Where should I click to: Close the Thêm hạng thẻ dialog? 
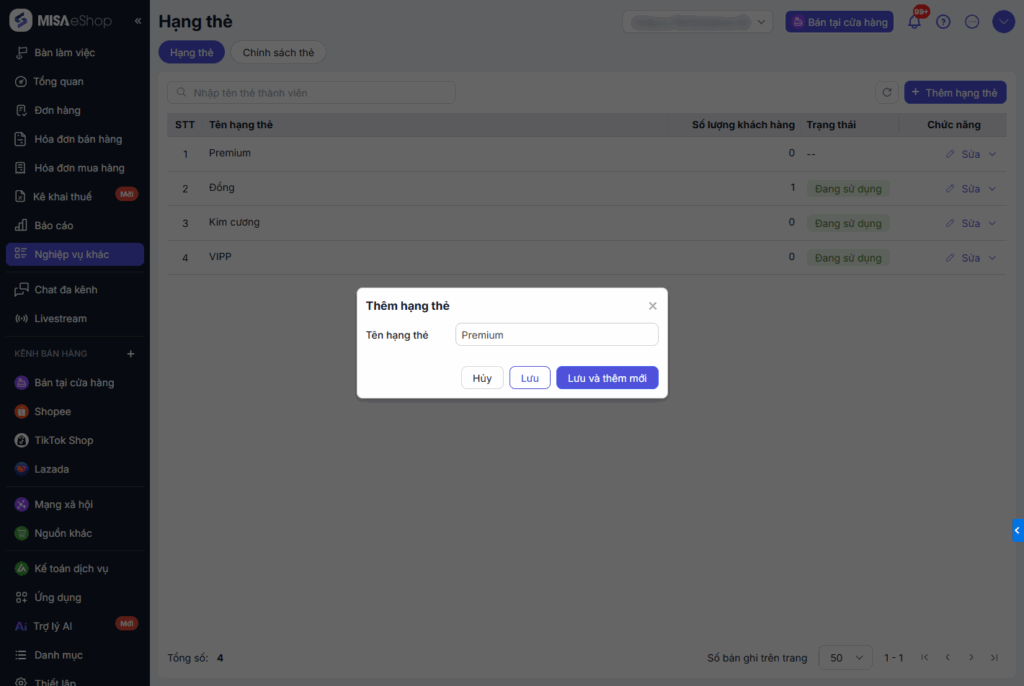pos(652,306)
